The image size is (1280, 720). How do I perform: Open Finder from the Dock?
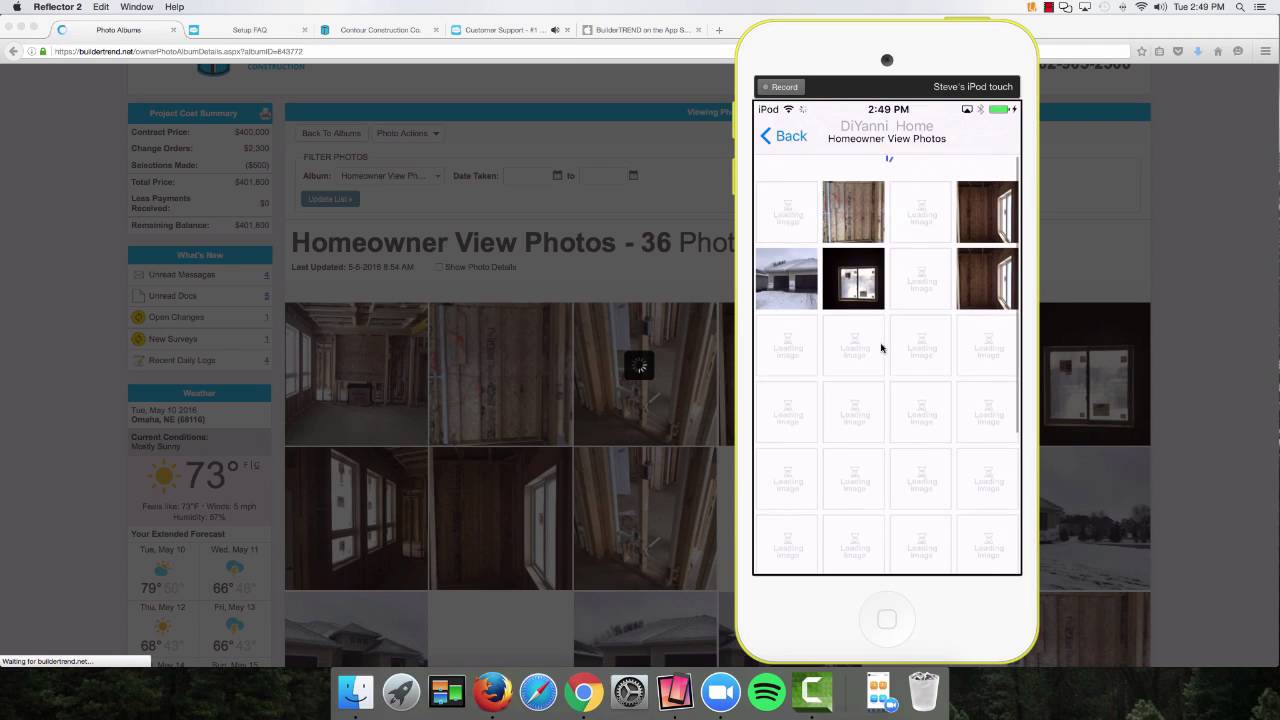(x=356, y=692)
